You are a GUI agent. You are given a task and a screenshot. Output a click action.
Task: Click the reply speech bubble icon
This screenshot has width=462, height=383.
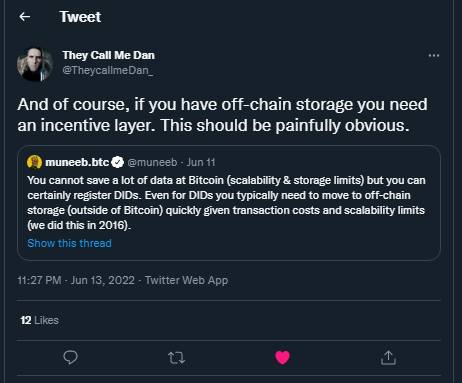coord(70,358)
